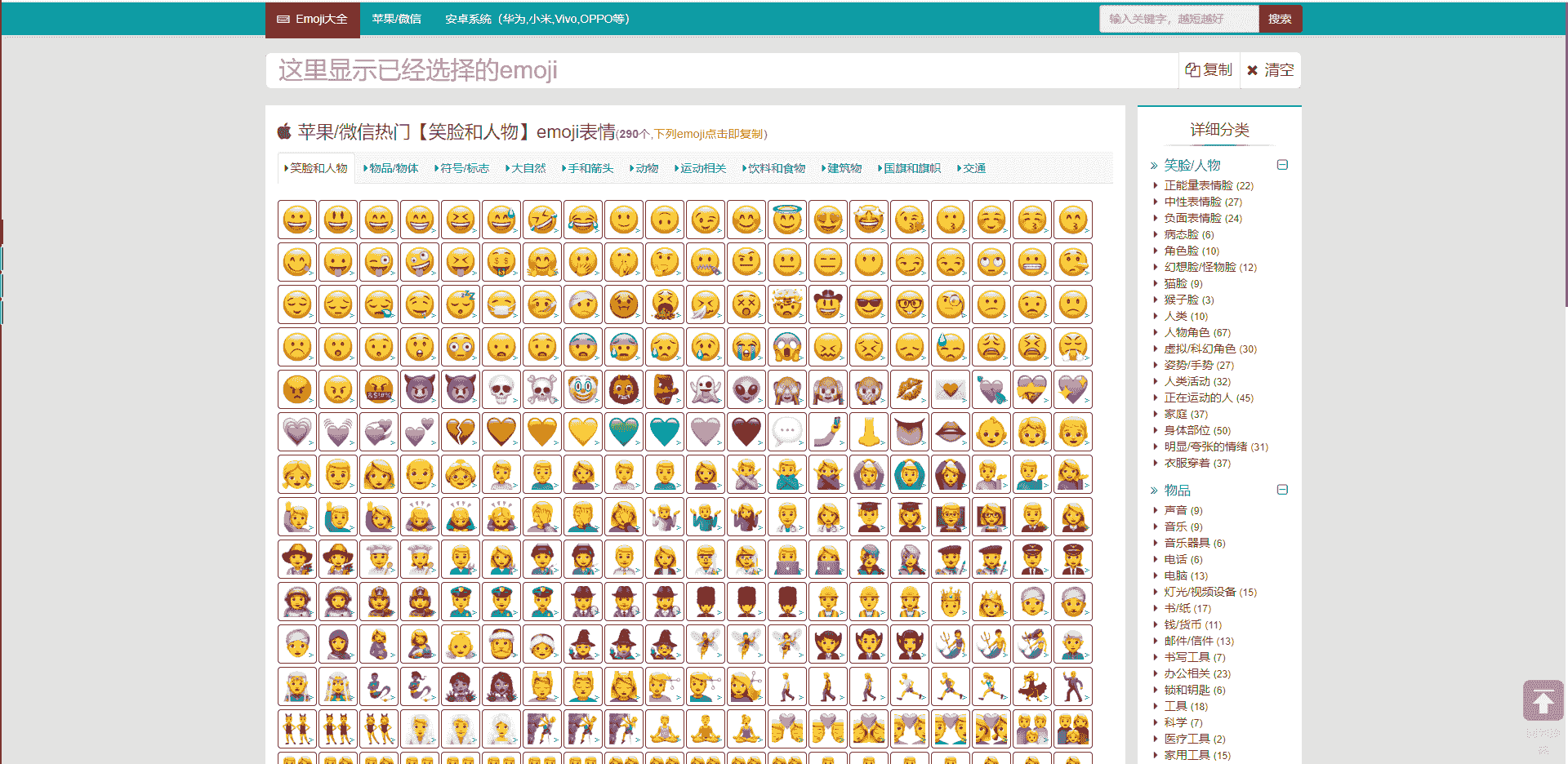Switch to the 动物 tab

[x=645, y=168]
